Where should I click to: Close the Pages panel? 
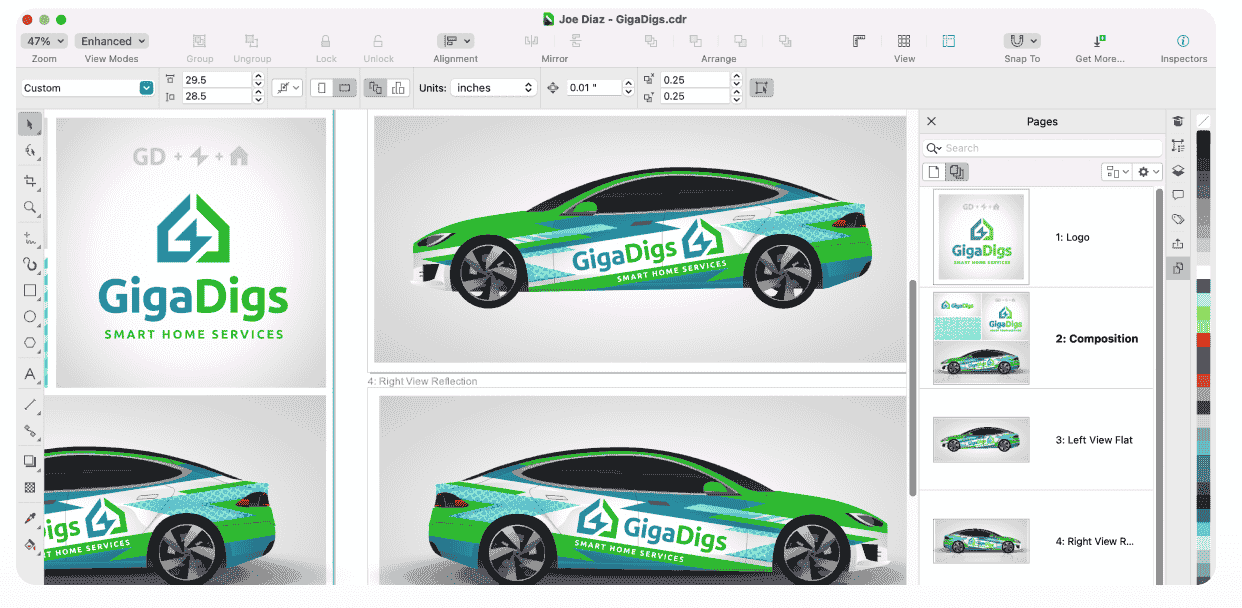(931, 121)
